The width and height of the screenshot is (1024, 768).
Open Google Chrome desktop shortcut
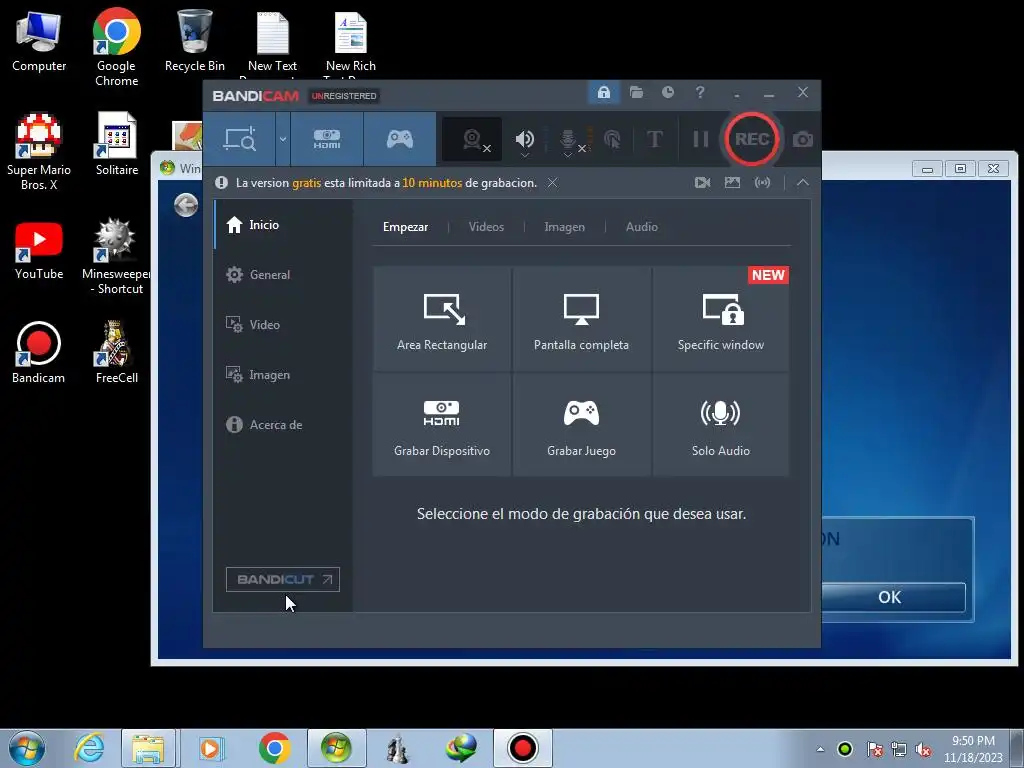116,47
